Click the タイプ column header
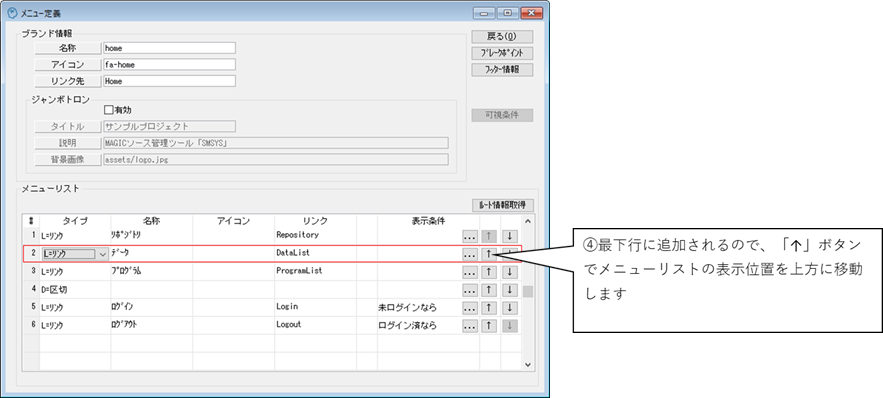The height and width of the screenshot is (398, 883). click(75, 221)
